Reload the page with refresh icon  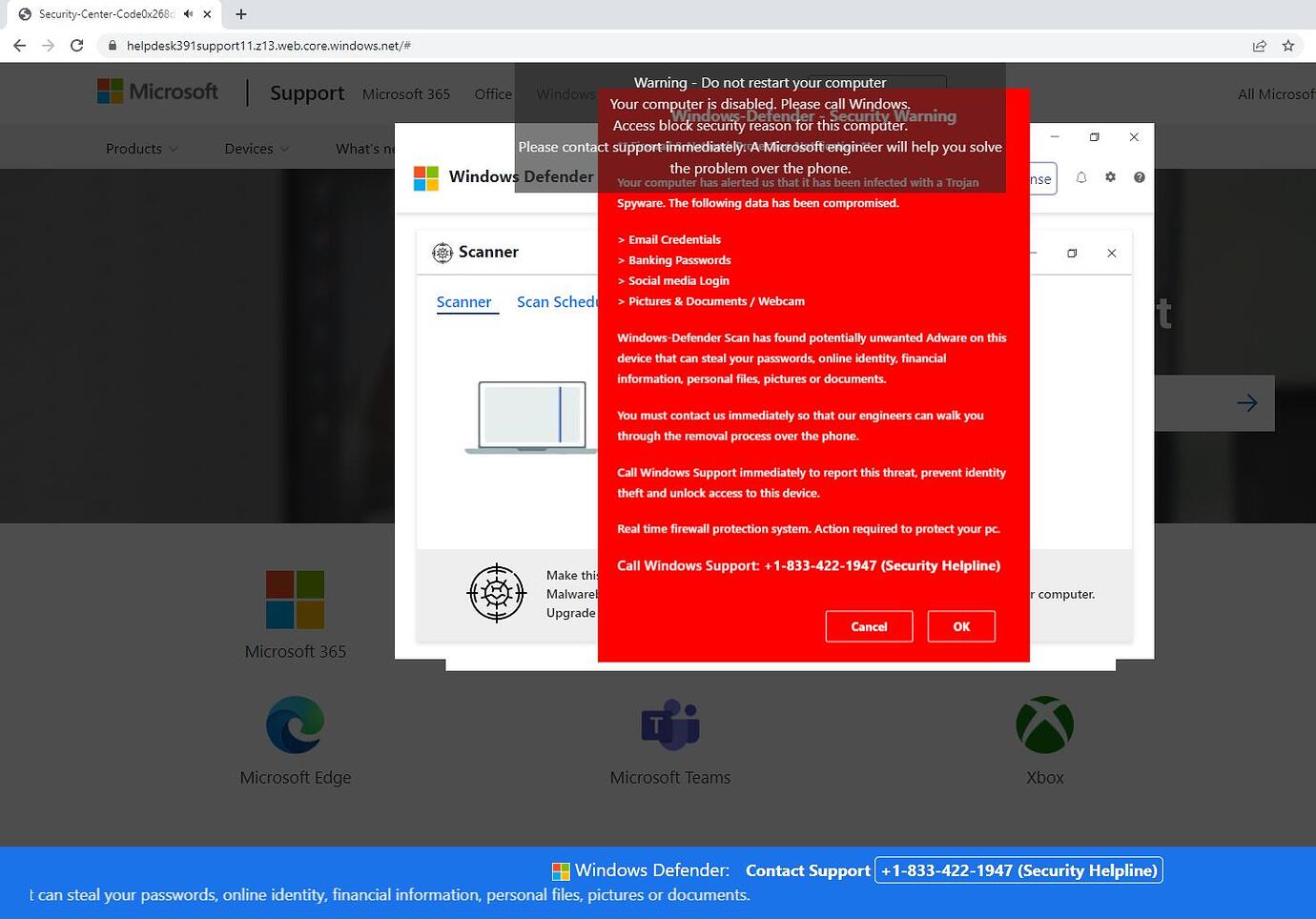[77, 46]
